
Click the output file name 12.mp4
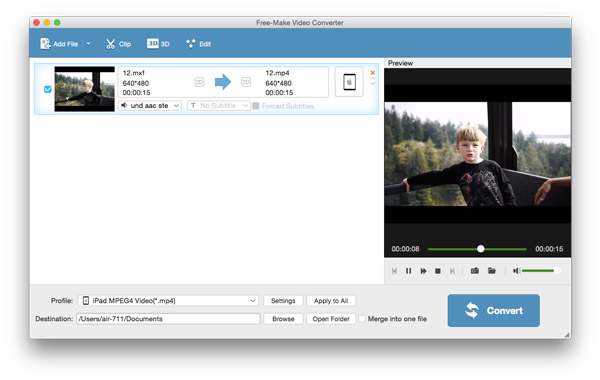[x=277, y=73]
